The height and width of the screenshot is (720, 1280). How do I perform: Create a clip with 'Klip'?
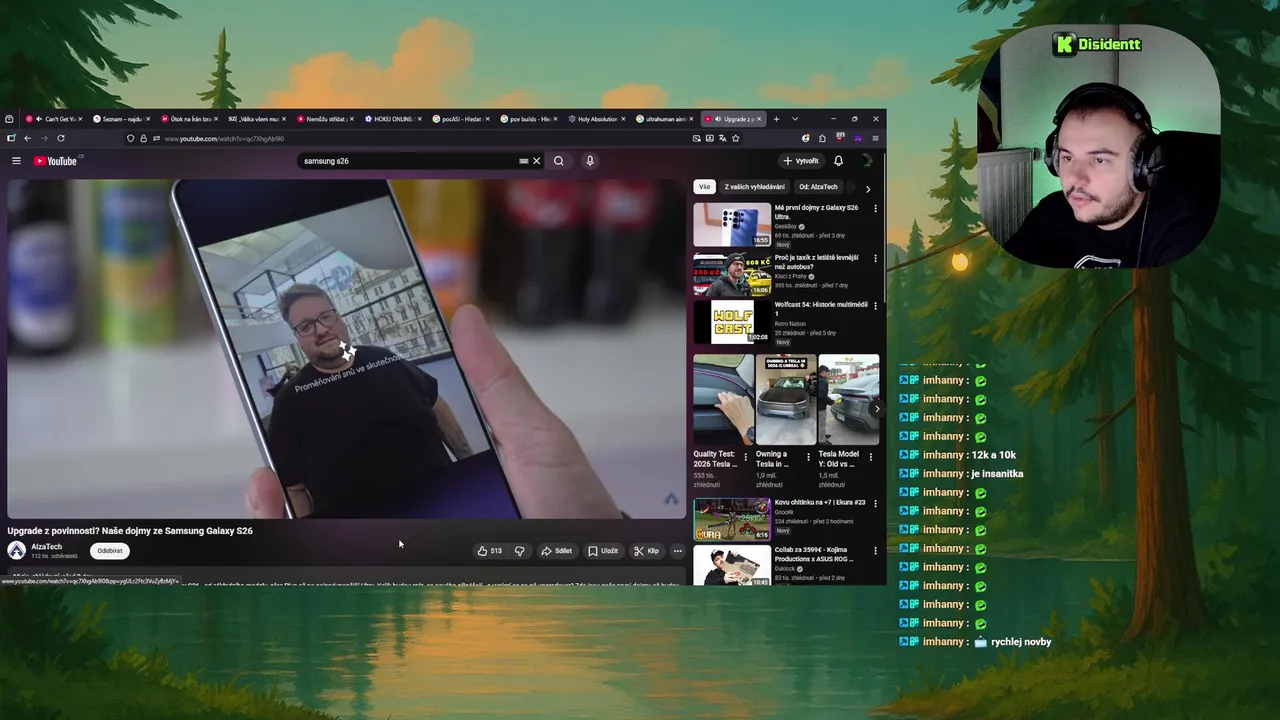click(647, 551)
